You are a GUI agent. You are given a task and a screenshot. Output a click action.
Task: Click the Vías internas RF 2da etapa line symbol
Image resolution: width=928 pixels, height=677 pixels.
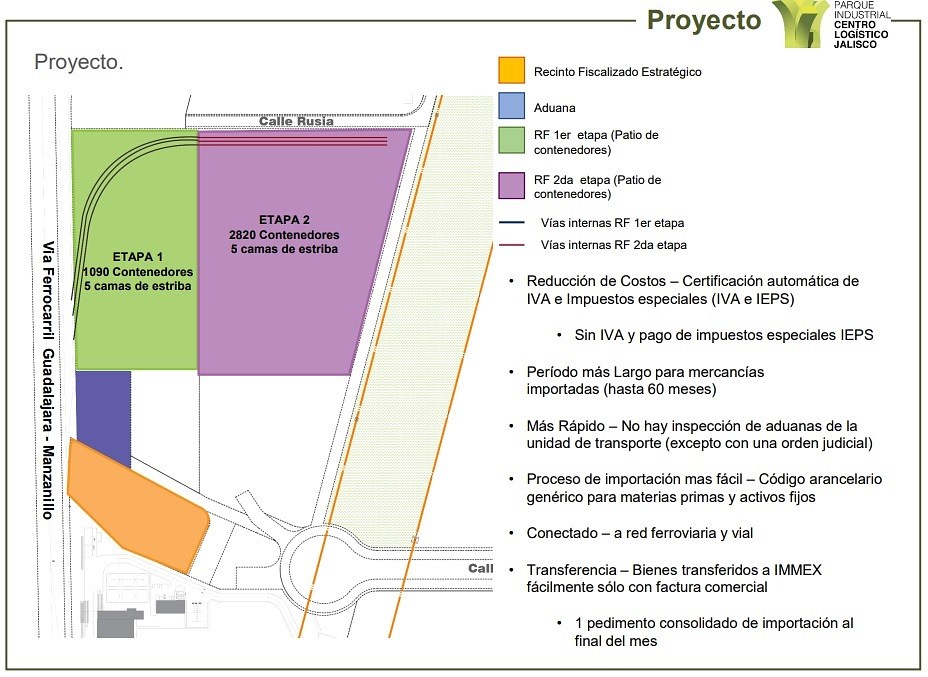[511, 245]
